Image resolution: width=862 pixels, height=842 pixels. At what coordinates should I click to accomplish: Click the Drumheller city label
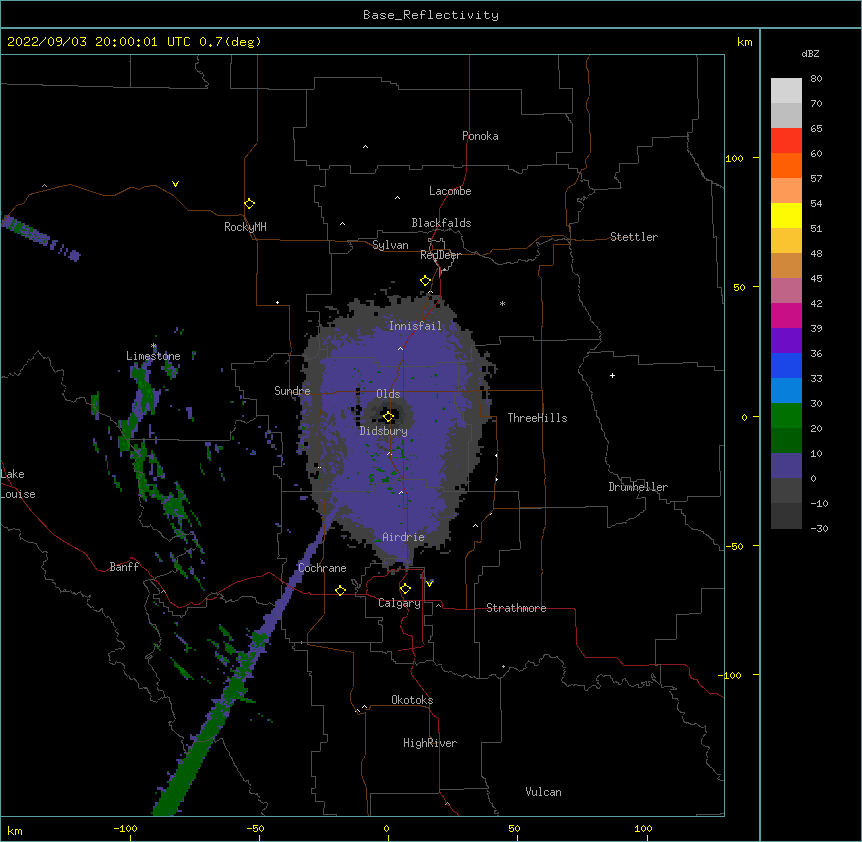638,487
